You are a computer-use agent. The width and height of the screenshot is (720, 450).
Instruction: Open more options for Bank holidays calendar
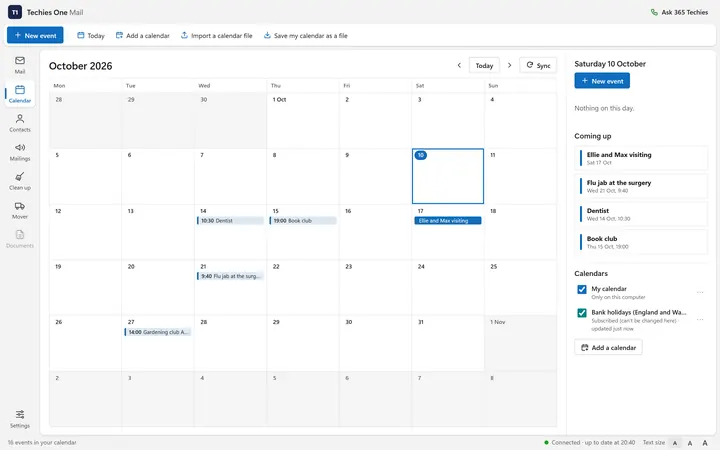(700, 320)
